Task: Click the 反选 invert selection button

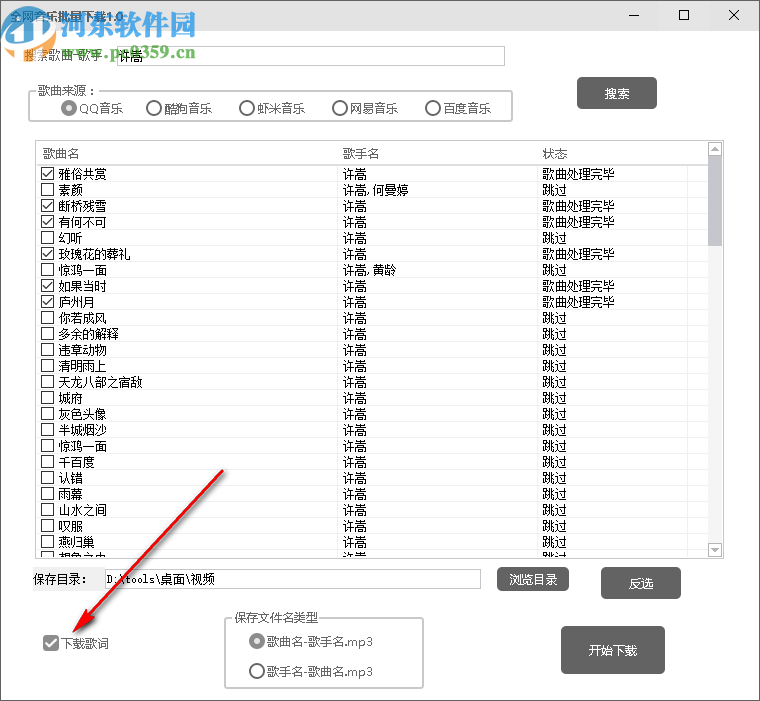Action: (x=641, y=583)
